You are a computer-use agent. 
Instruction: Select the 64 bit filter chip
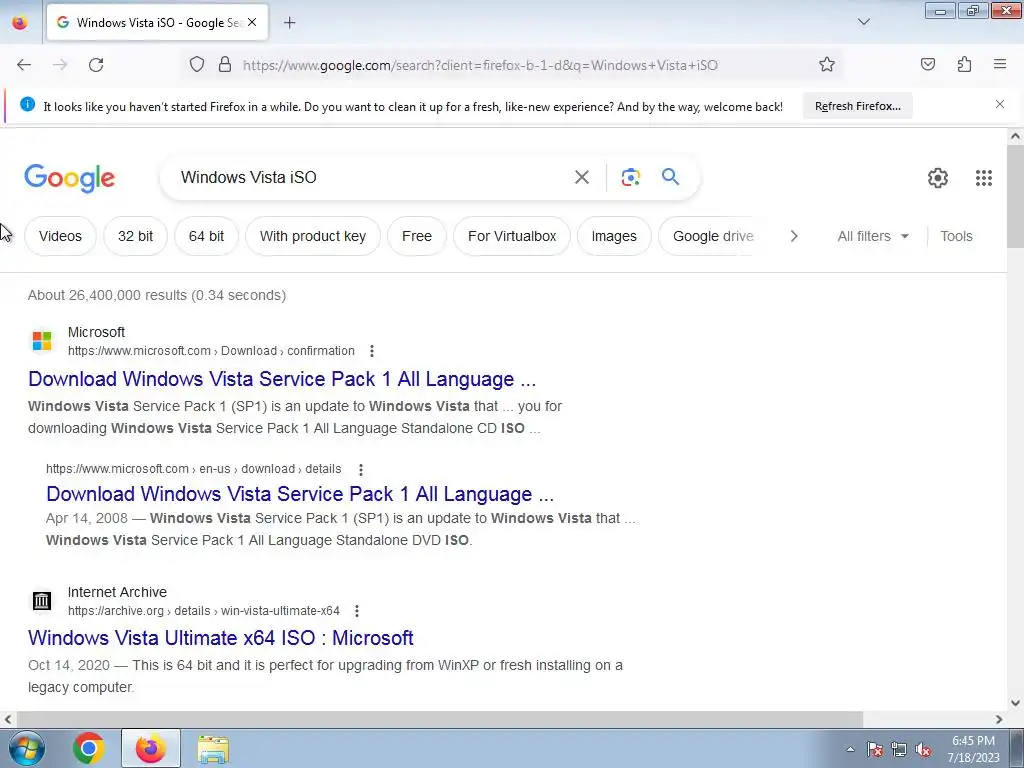206,236
